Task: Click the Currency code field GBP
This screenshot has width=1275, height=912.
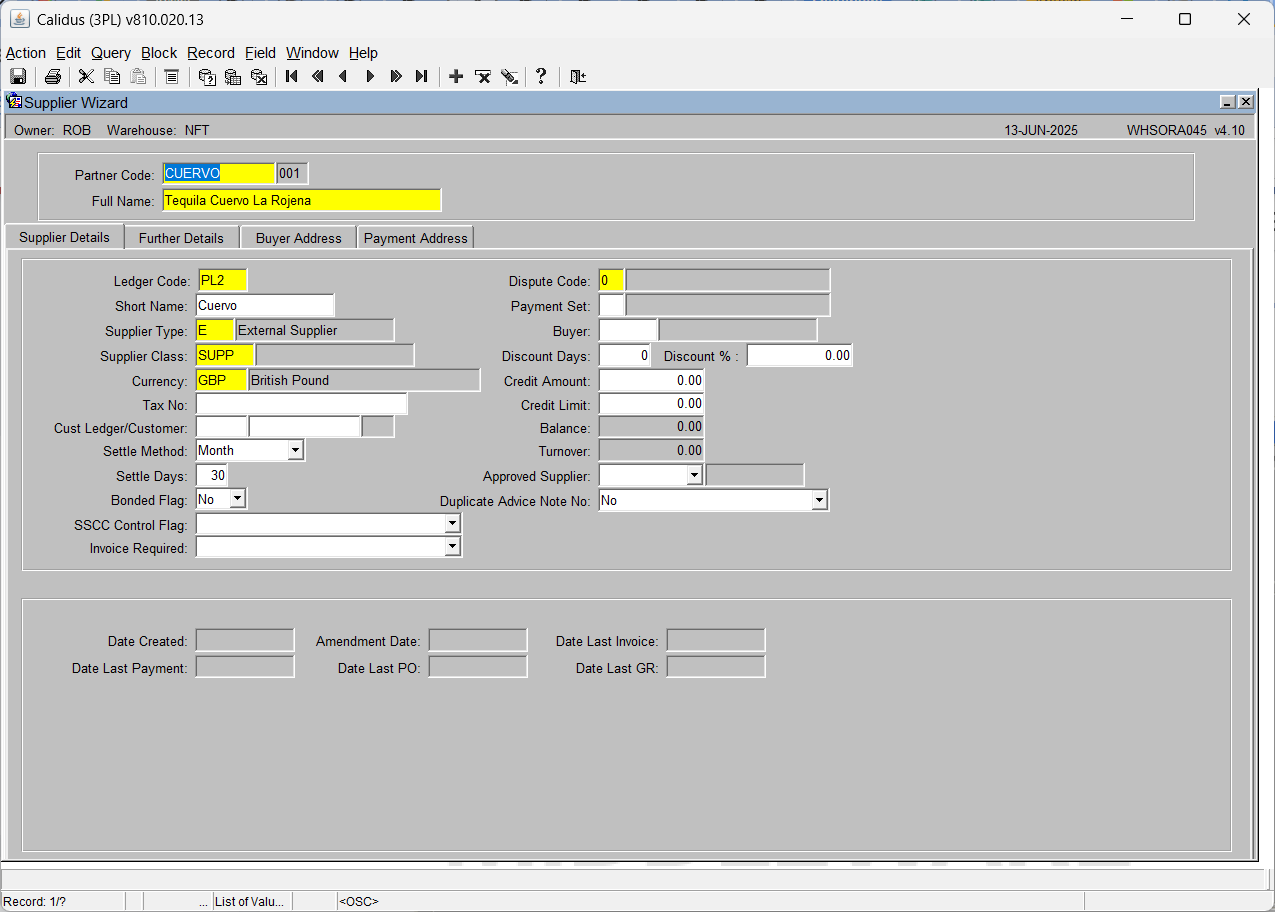Action: click(x=221, y=380)
